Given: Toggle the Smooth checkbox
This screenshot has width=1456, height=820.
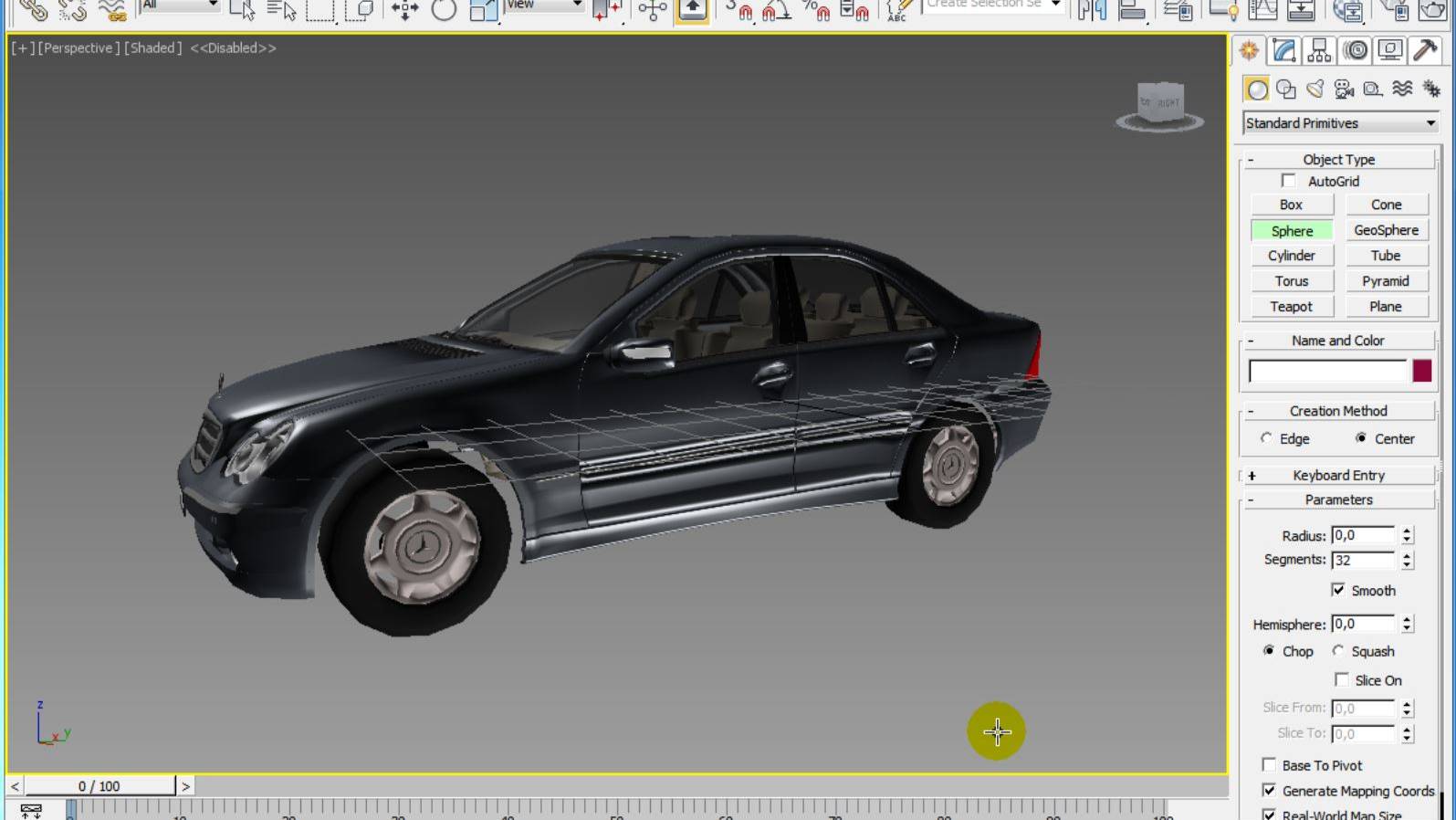Looking at the screenshot, I should click(x=1338, y=590).
